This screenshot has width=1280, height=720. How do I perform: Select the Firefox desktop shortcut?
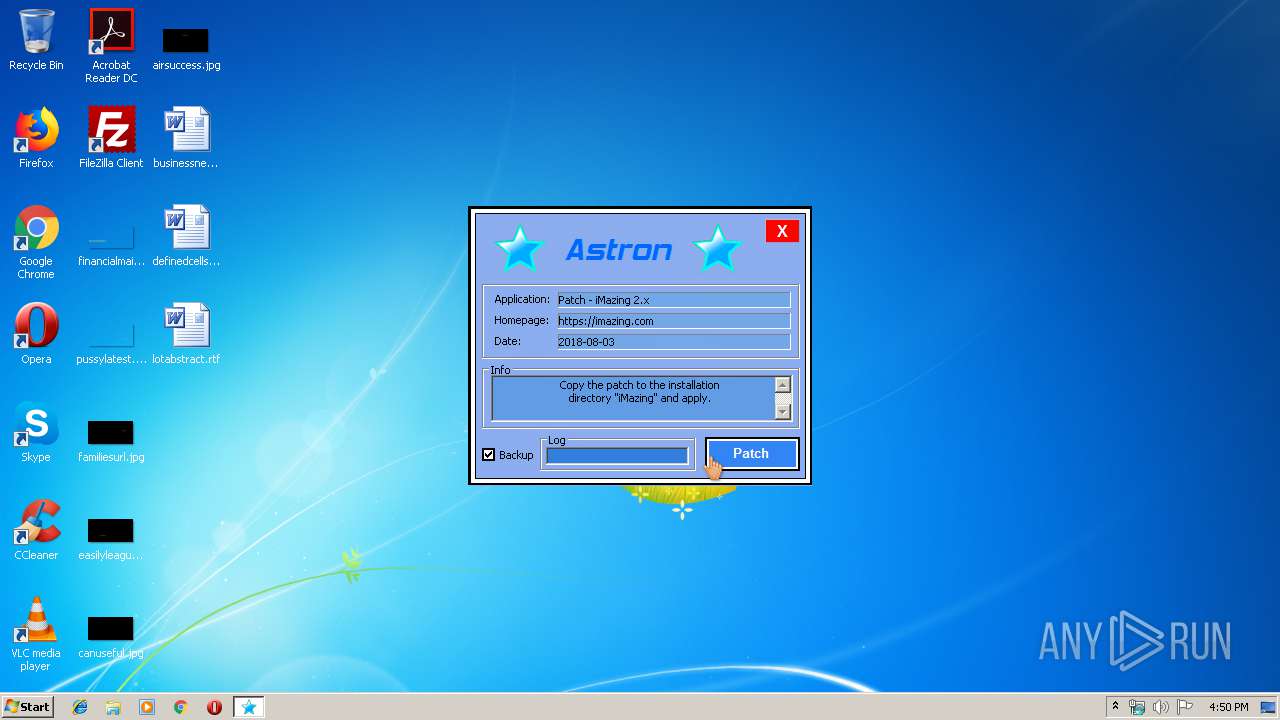pos(36,138)
